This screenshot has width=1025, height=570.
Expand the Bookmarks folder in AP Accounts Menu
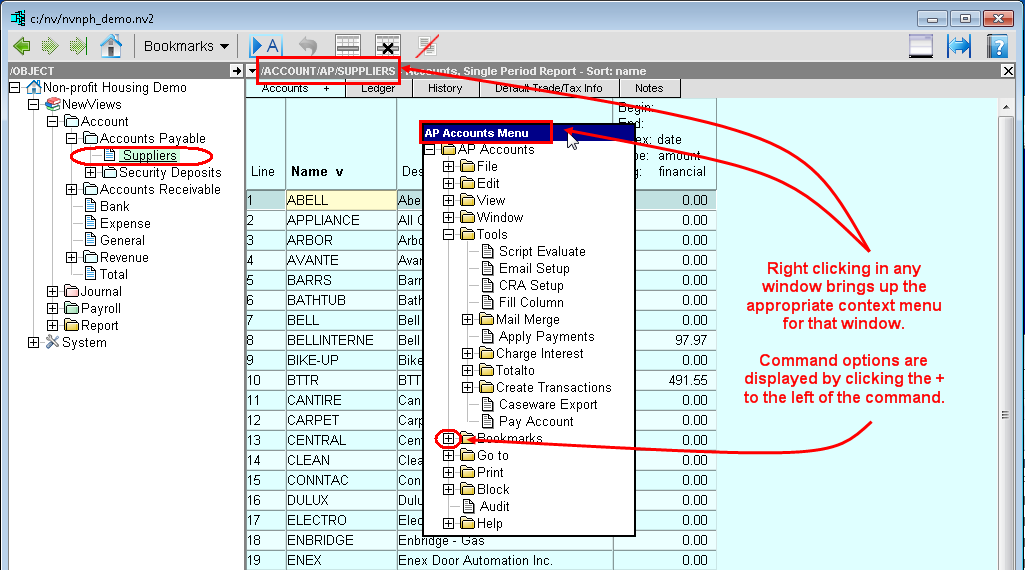point(449,438)
